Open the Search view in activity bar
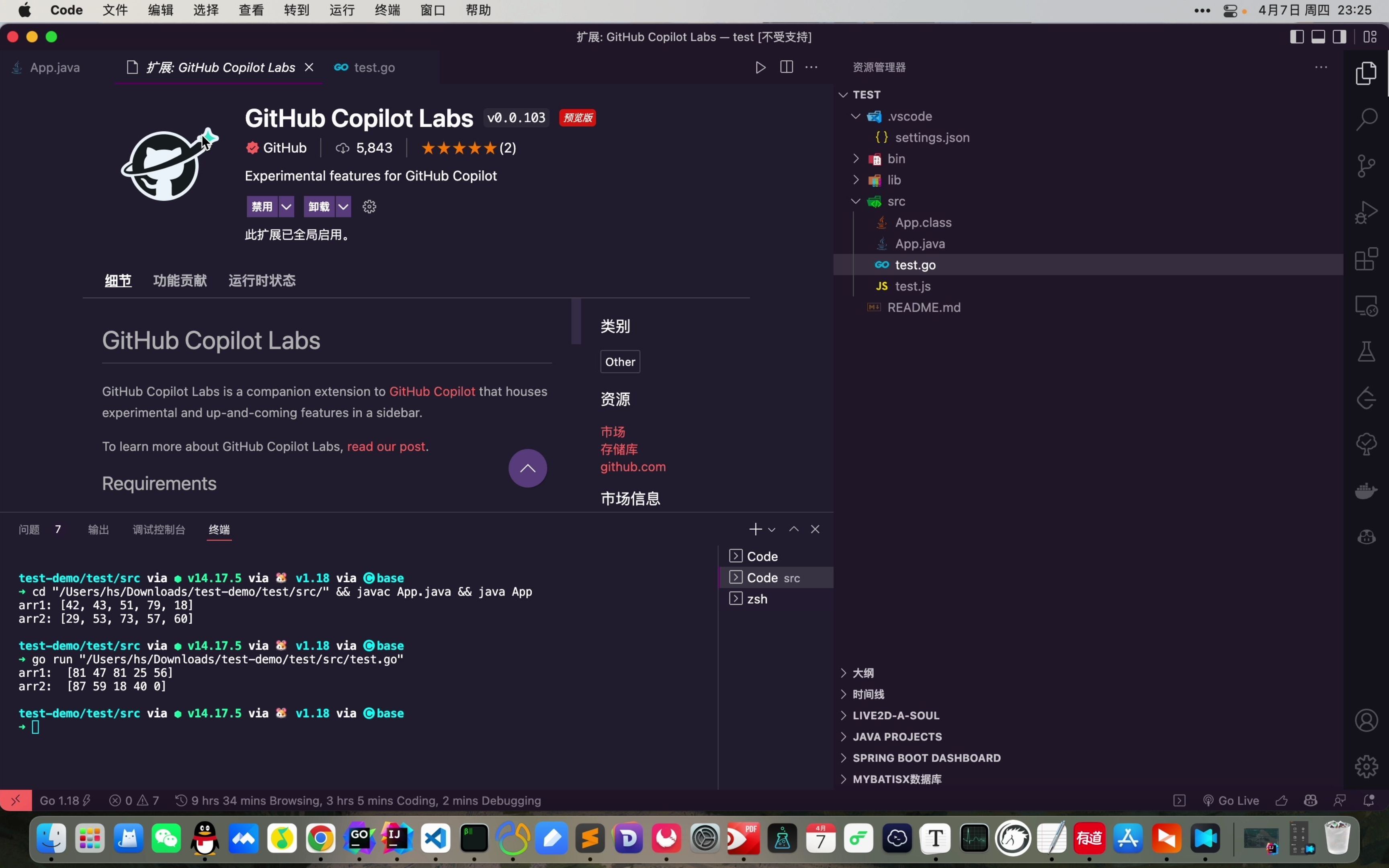 point(1366,119)
